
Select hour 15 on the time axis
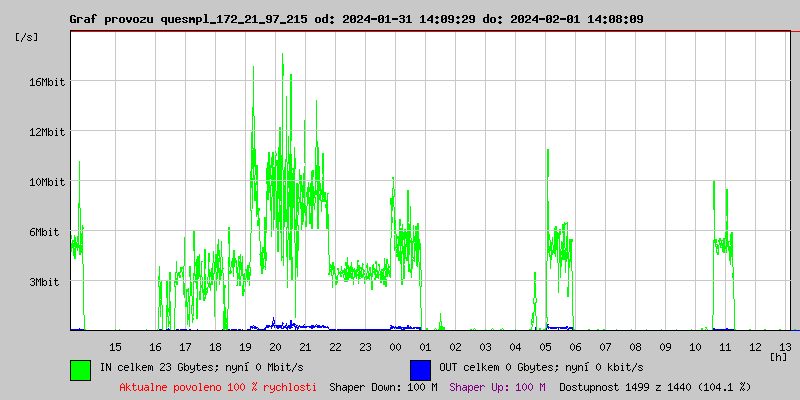click(x=115, y=346)
